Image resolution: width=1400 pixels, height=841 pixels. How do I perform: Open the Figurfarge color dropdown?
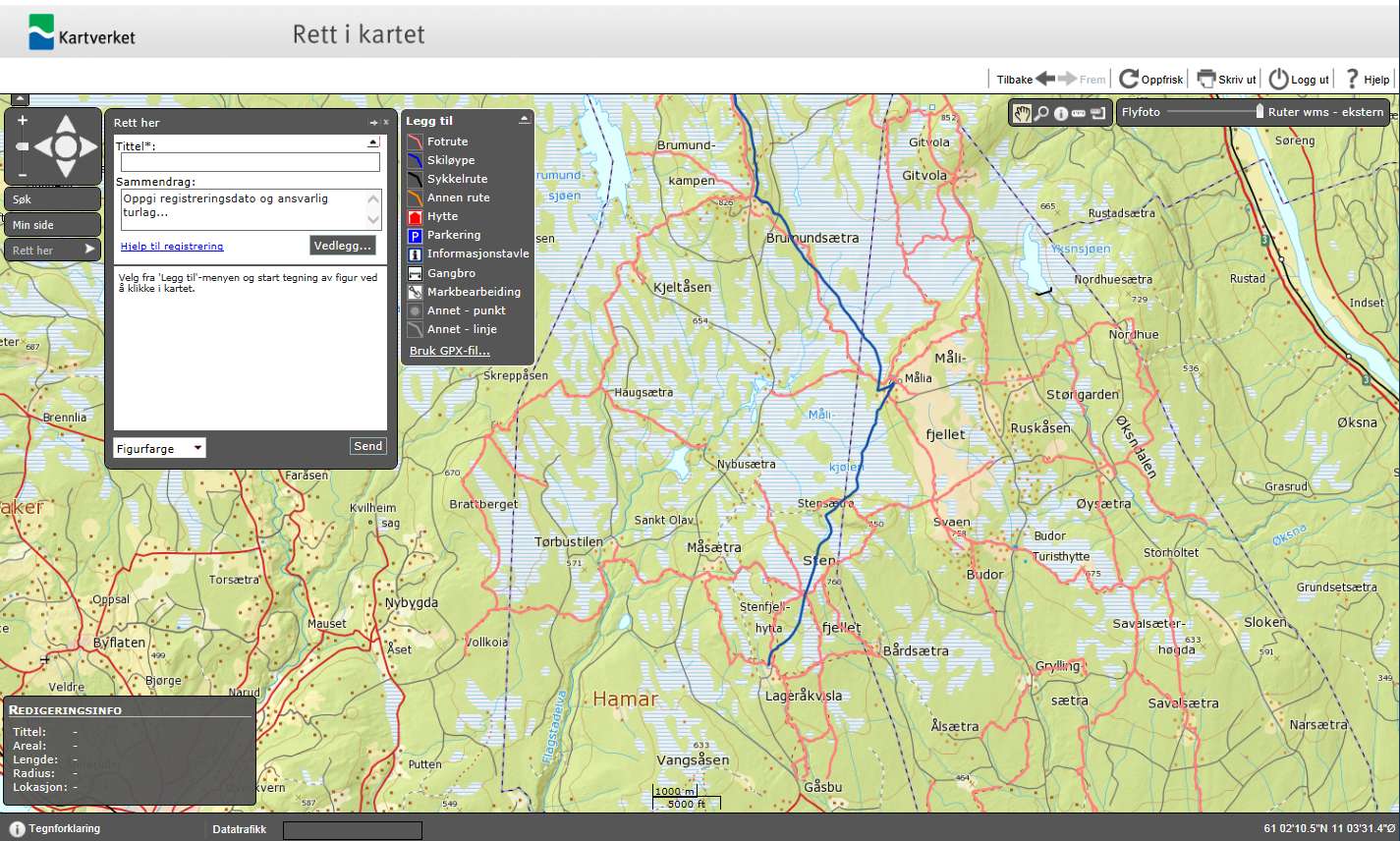click(x=159, y=448)
